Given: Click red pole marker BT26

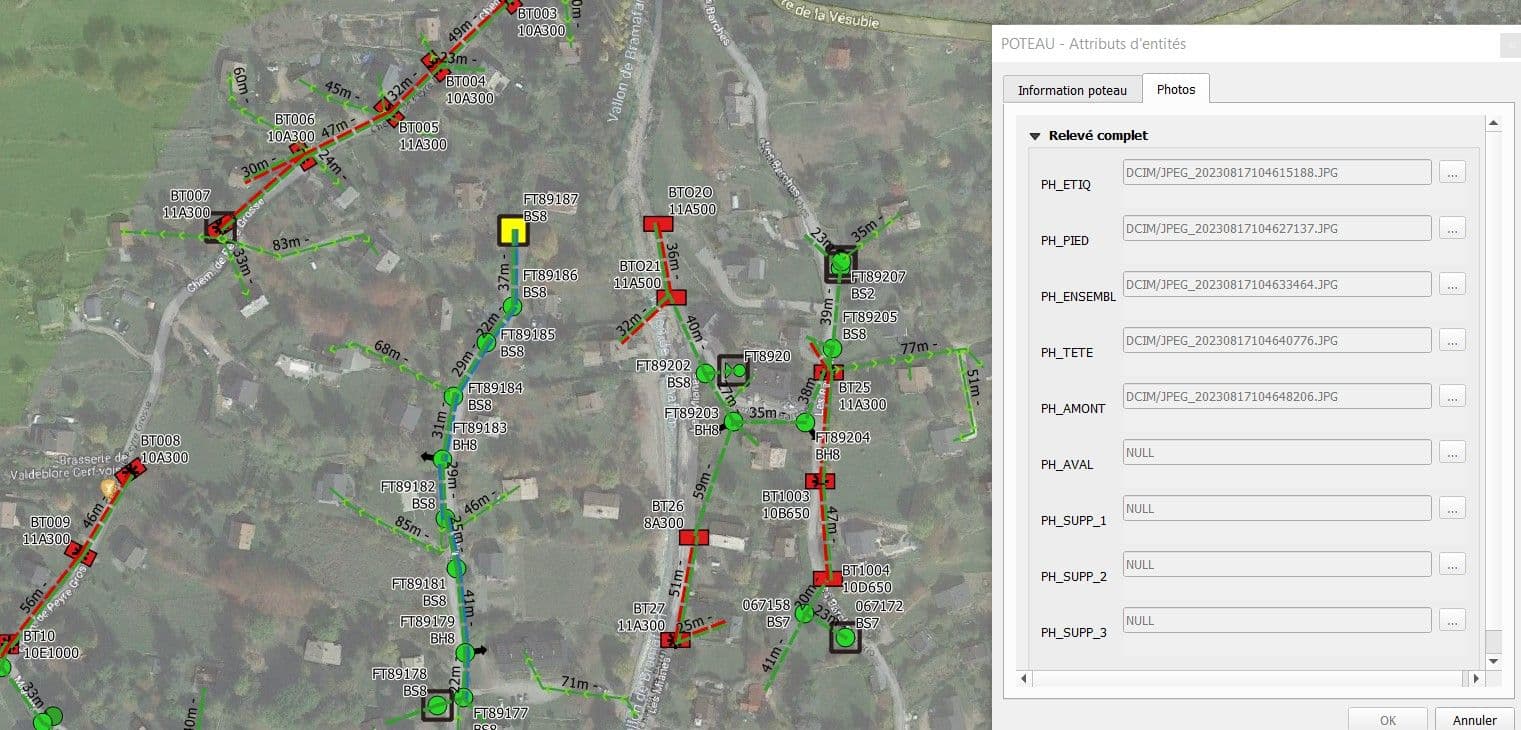Looking at the screenshot, I should 693,538.
